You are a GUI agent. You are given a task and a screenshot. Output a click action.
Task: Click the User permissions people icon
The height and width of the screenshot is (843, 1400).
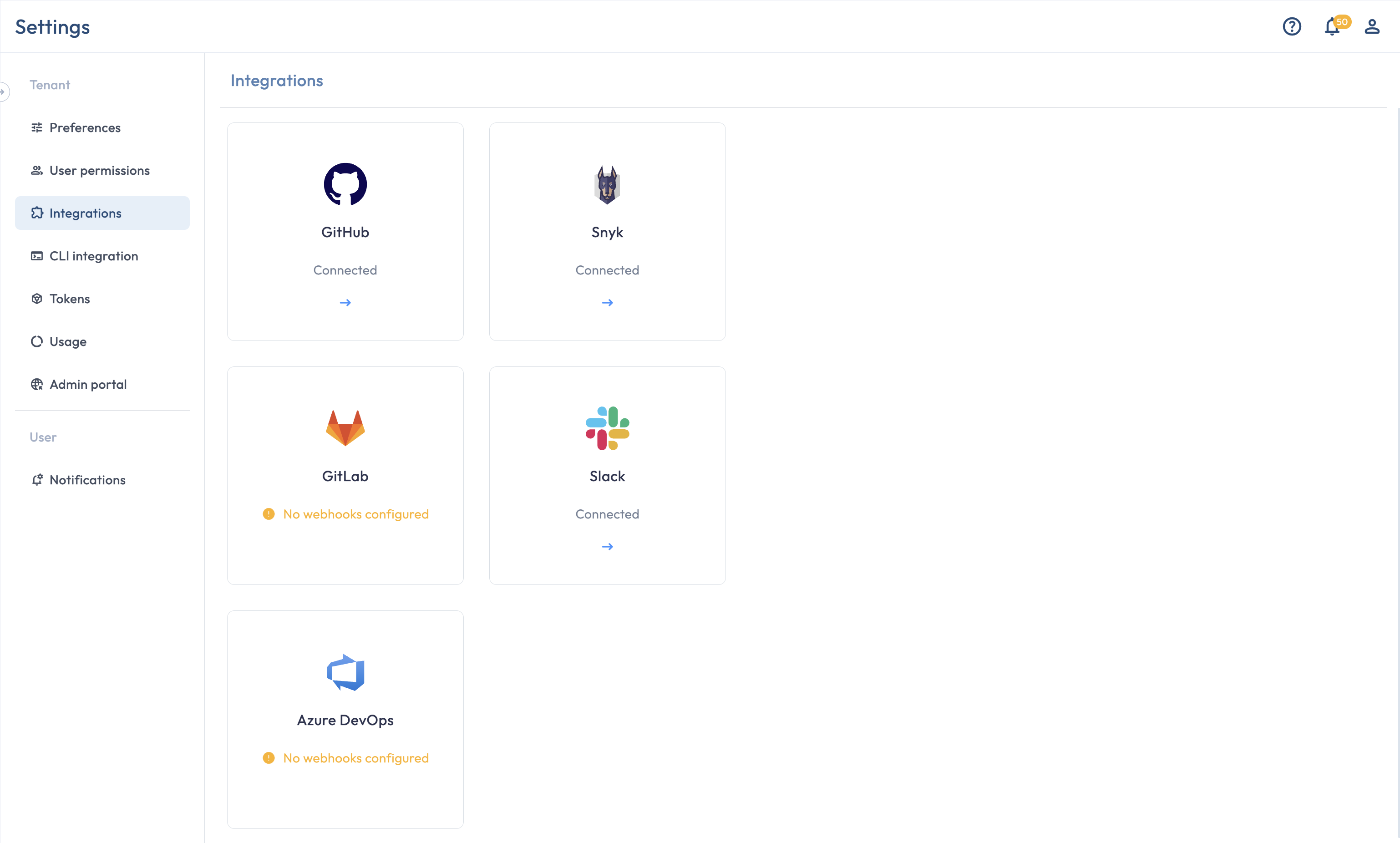coord(37,170)
